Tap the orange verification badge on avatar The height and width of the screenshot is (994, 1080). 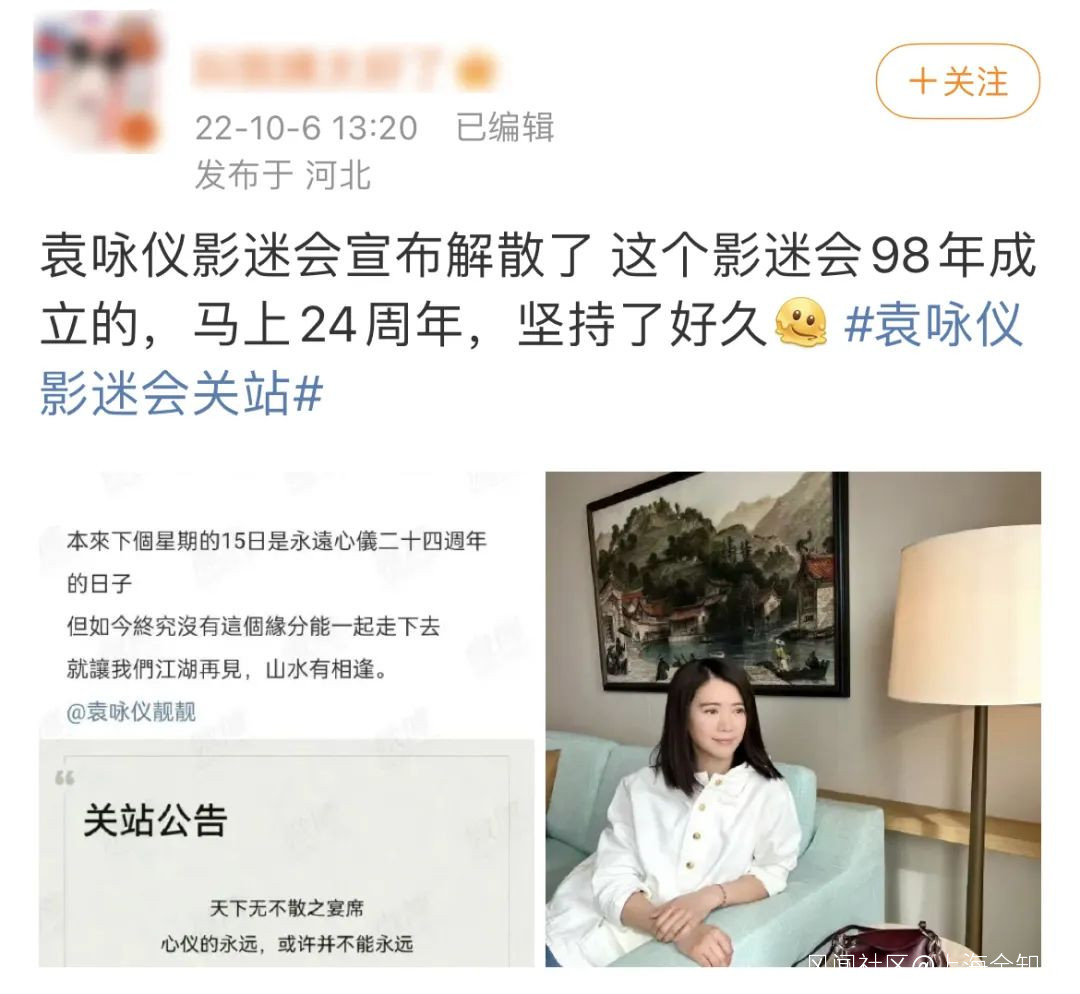click(140, 131)
